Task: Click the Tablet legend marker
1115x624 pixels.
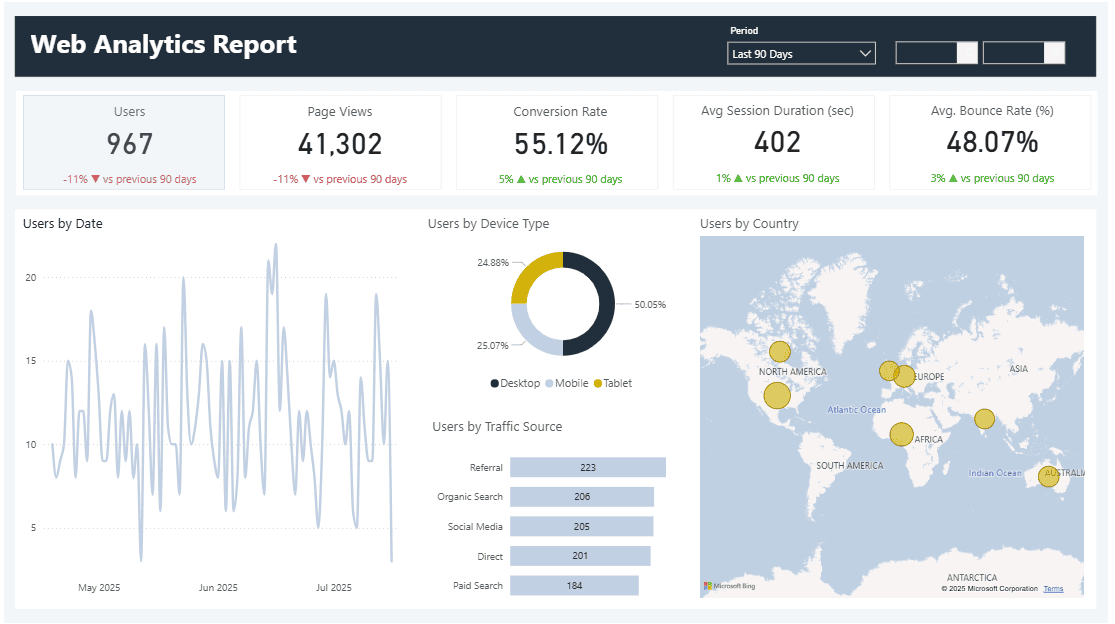Action: (x=598, y=384)
